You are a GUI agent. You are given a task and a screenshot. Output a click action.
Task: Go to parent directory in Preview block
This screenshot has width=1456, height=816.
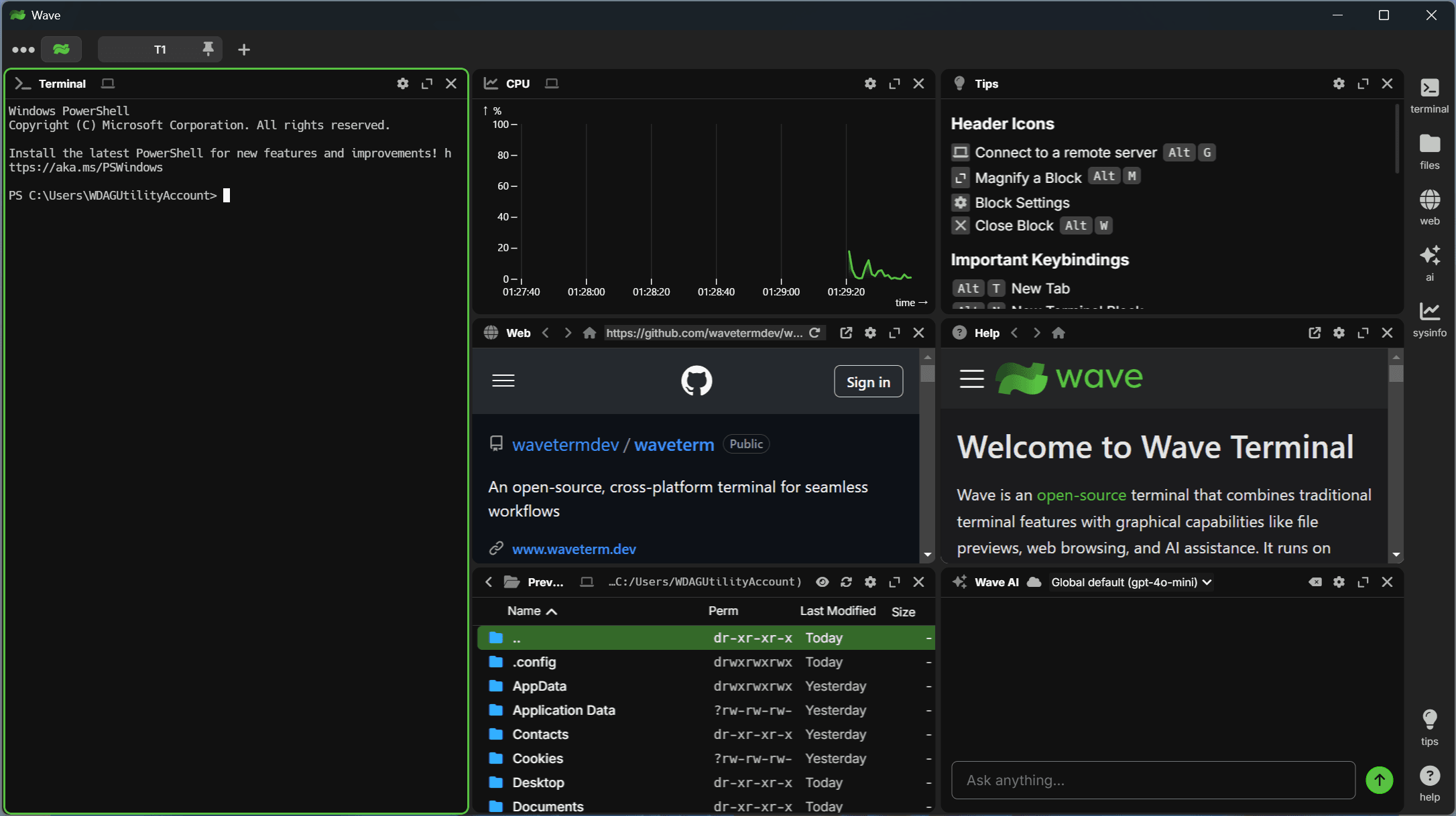(x=489, y=582)
